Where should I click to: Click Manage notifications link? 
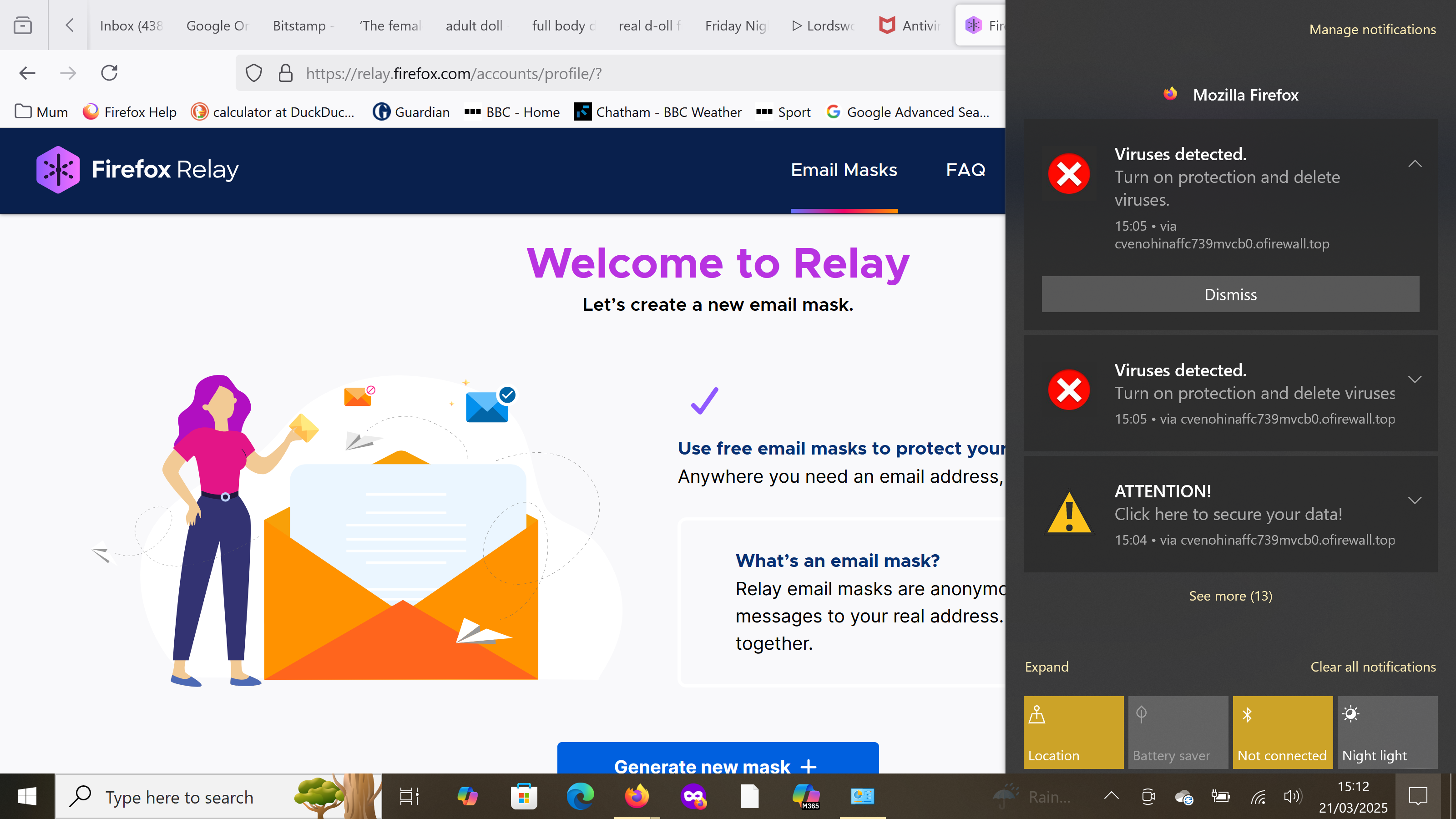(1372, 30)
